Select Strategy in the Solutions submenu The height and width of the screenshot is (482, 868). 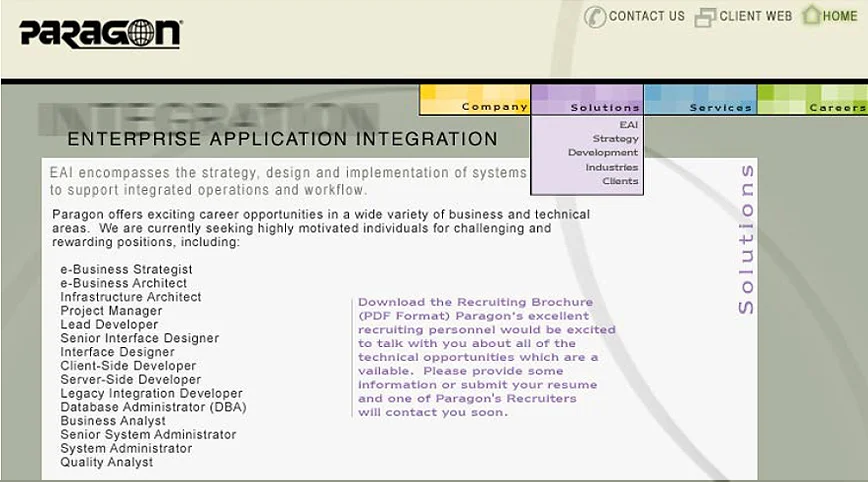pos(616,139)
